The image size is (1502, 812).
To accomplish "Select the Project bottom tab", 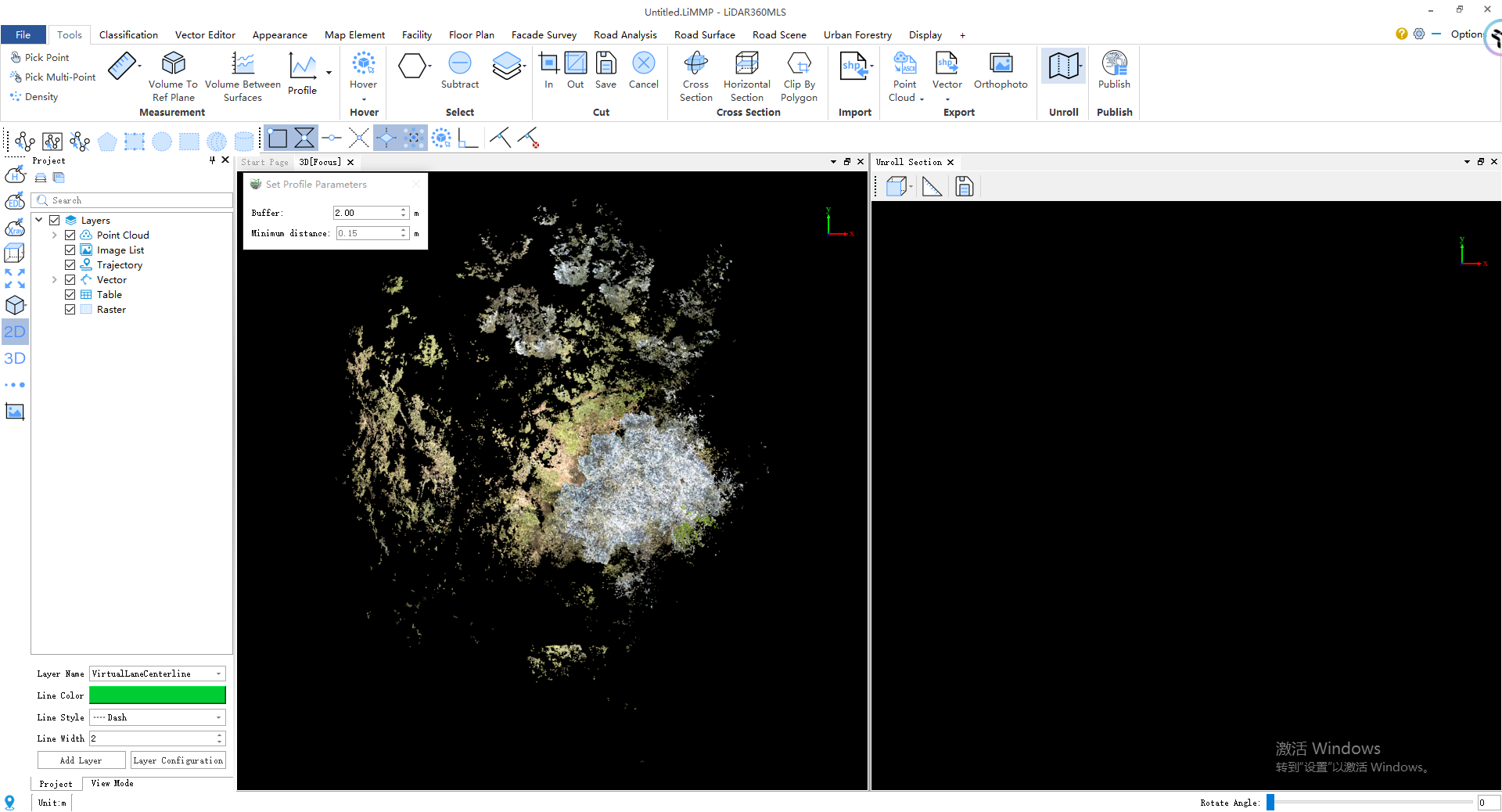I will pos(56,784).
